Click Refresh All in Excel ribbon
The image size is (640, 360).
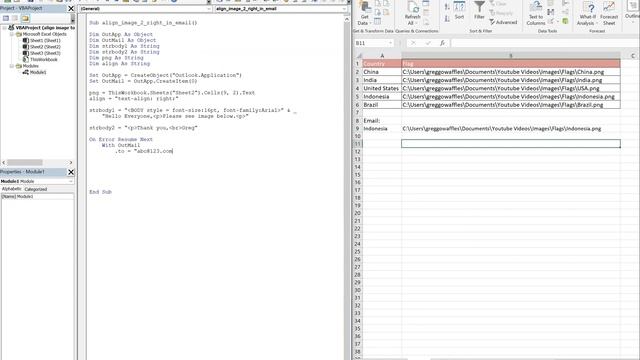[x=412, y=13]
